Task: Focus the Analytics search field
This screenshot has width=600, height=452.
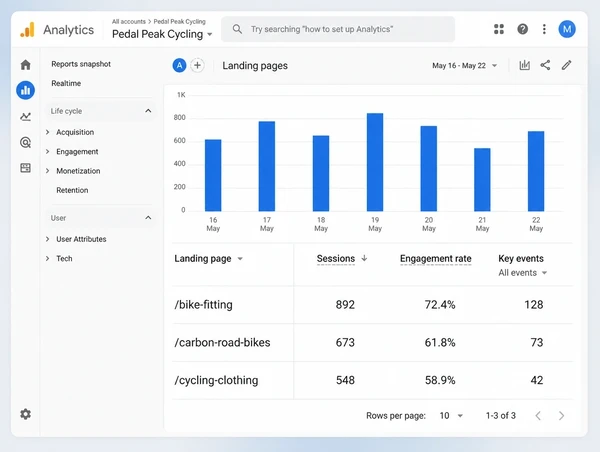Action: [x=338, y=29]
